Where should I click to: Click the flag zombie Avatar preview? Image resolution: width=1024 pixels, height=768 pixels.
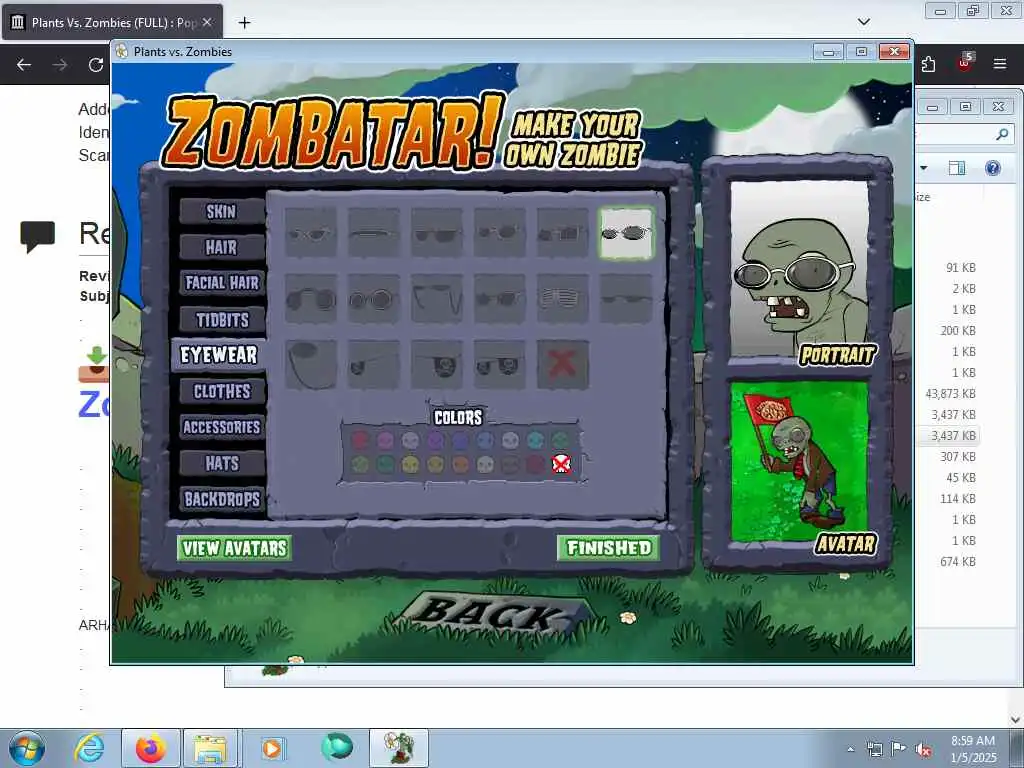click(x=799, y=461)
